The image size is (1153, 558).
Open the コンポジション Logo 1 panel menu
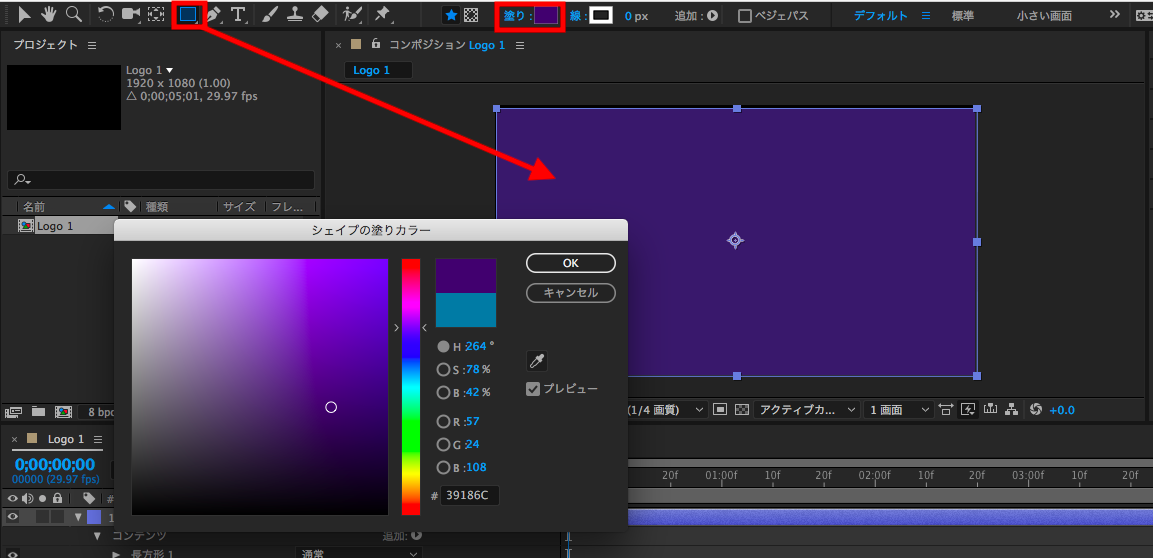520,45
